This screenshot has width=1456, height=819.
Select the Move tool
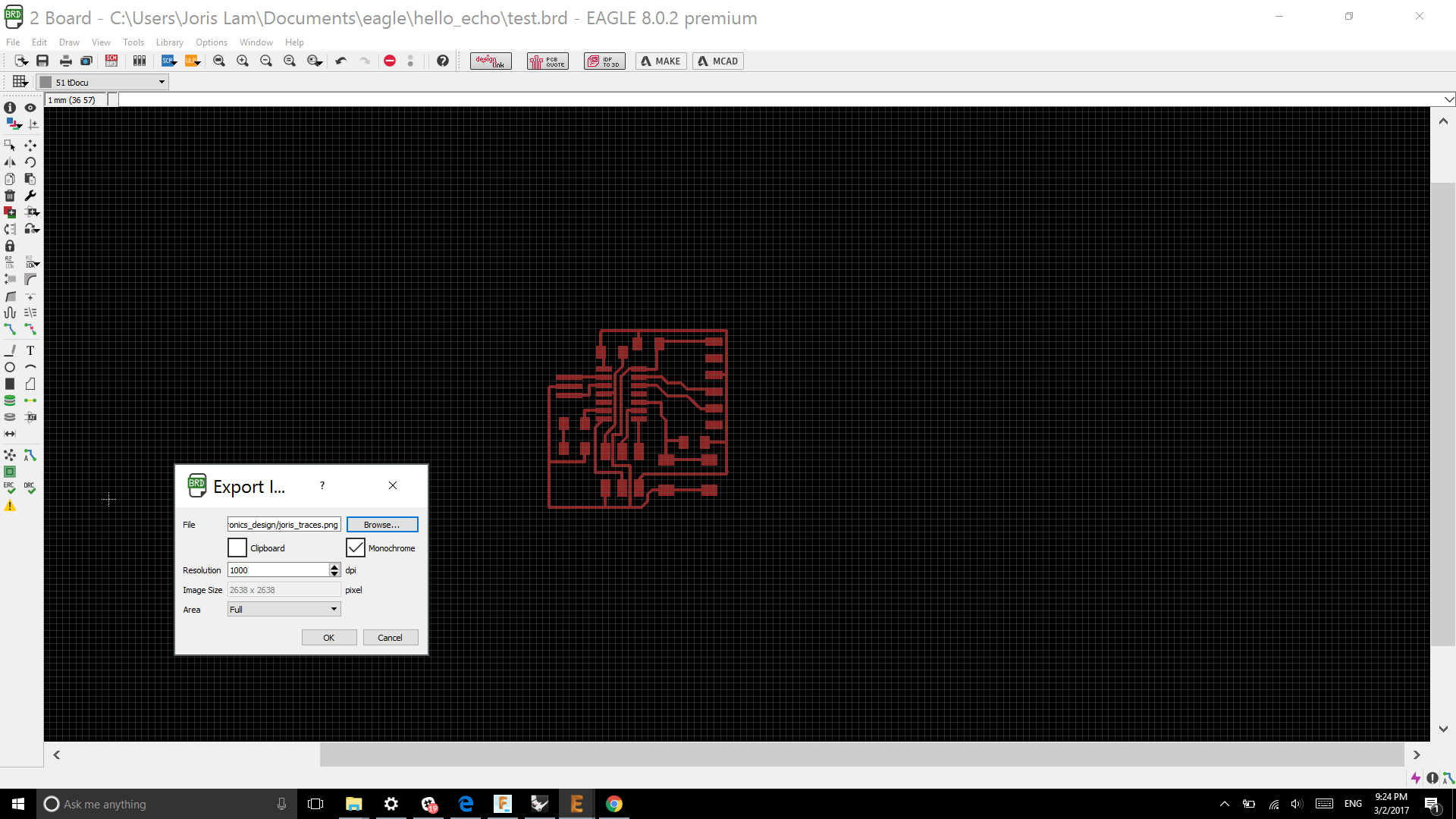(x=30, y=145)
